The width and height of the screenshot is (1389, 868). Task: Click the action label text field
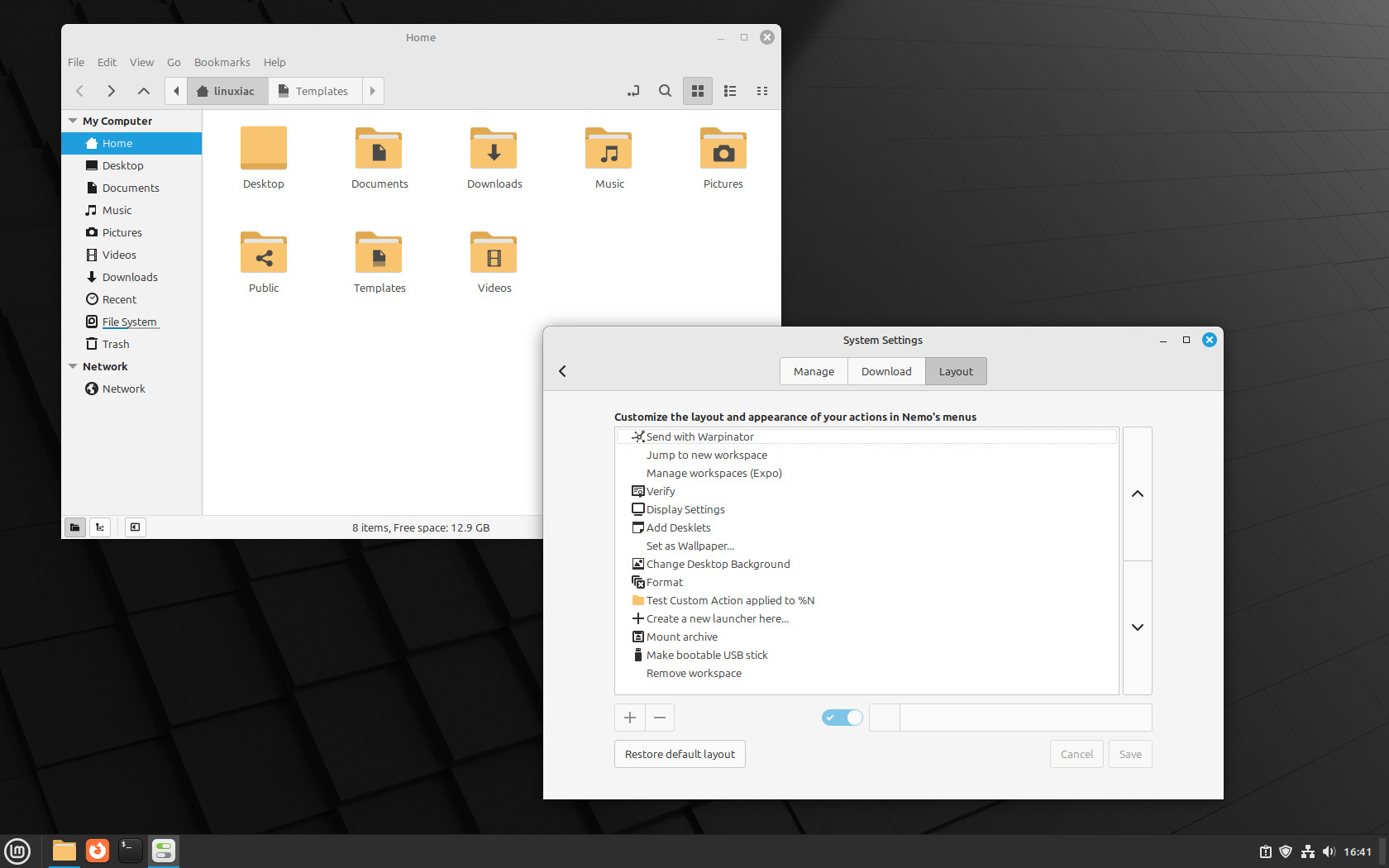(1026, 718)
